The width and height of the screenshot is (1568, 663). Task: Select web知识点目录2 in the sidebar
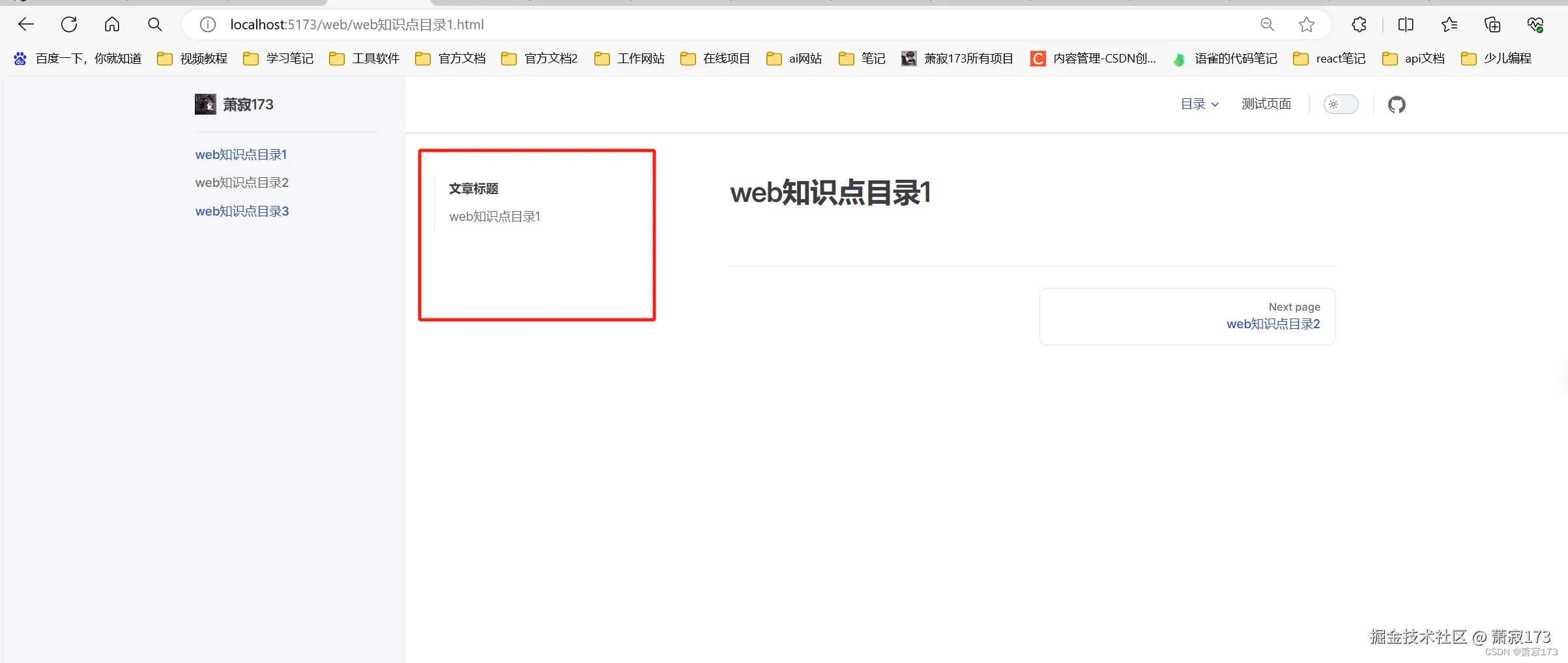242,183
